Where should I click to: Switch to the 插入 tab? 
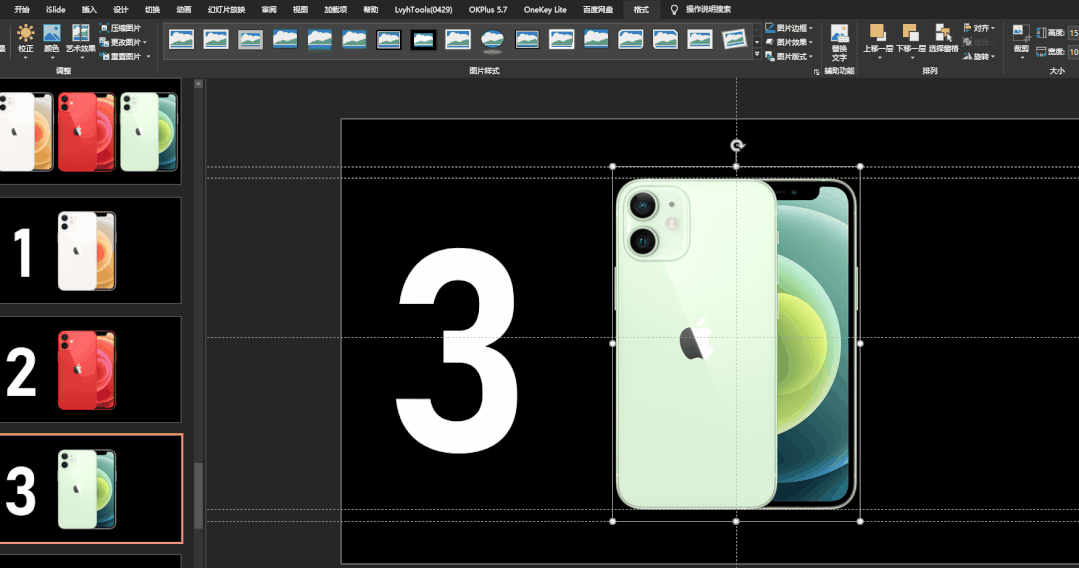coord(89,10)
